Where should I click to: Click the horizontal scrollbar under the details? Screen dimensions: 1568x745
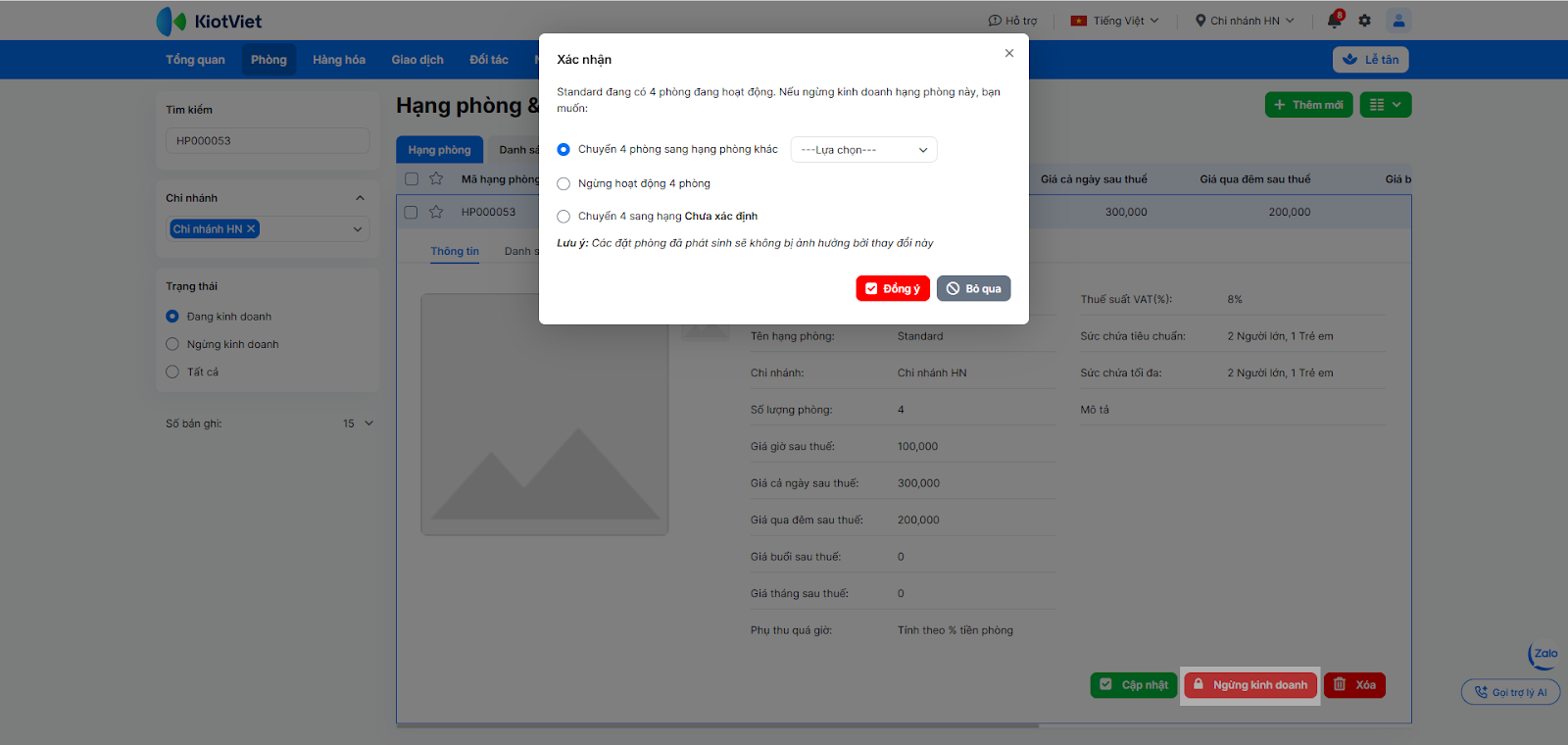pos(717,725)
